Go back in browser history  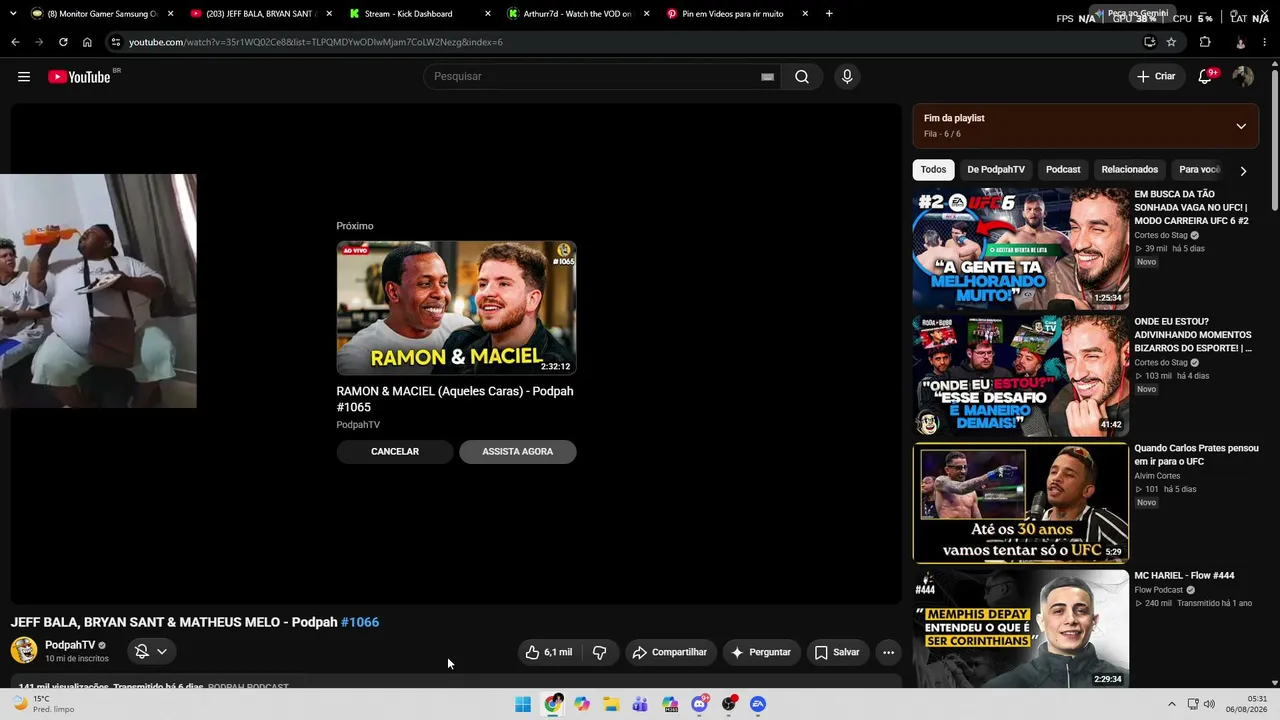pos(15,42)
